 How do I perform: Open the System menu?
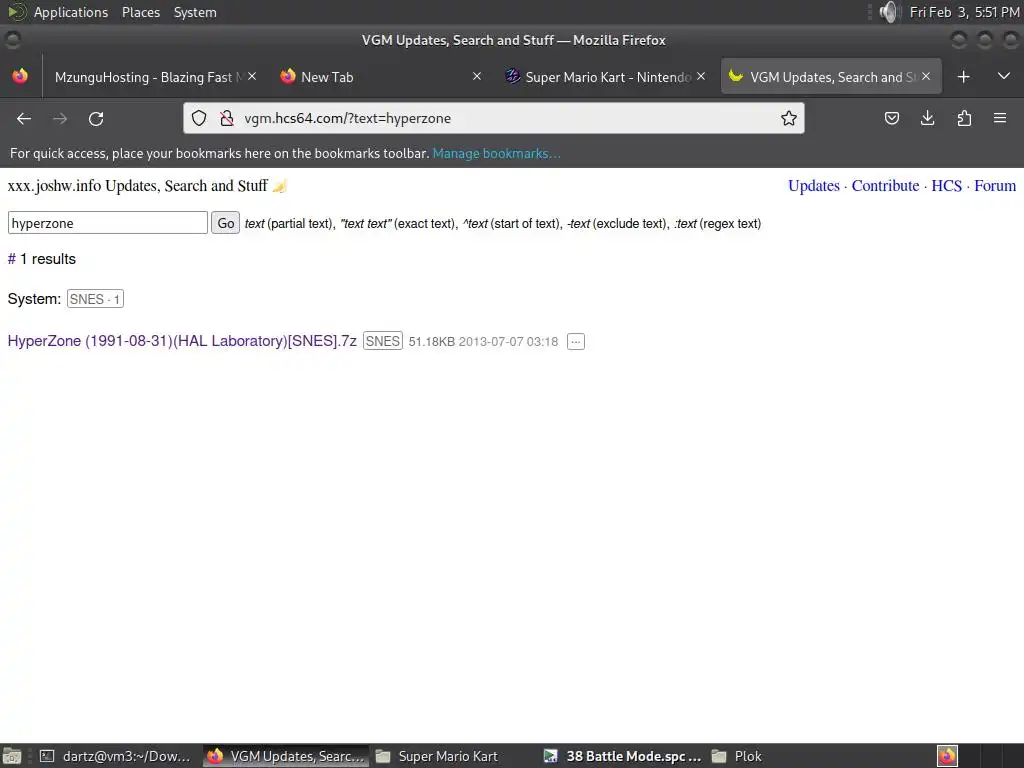tap(195, 12)
